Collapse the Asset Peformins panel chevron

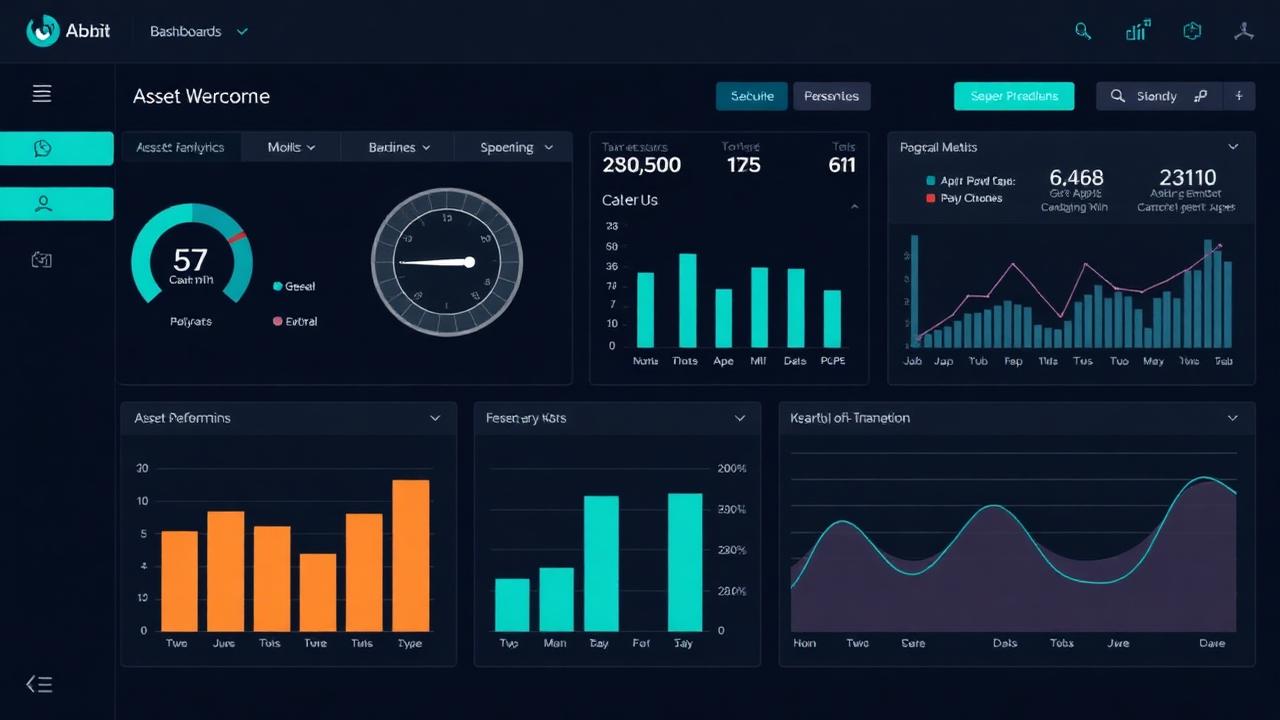pyautogui.click(x=435, y=418)
